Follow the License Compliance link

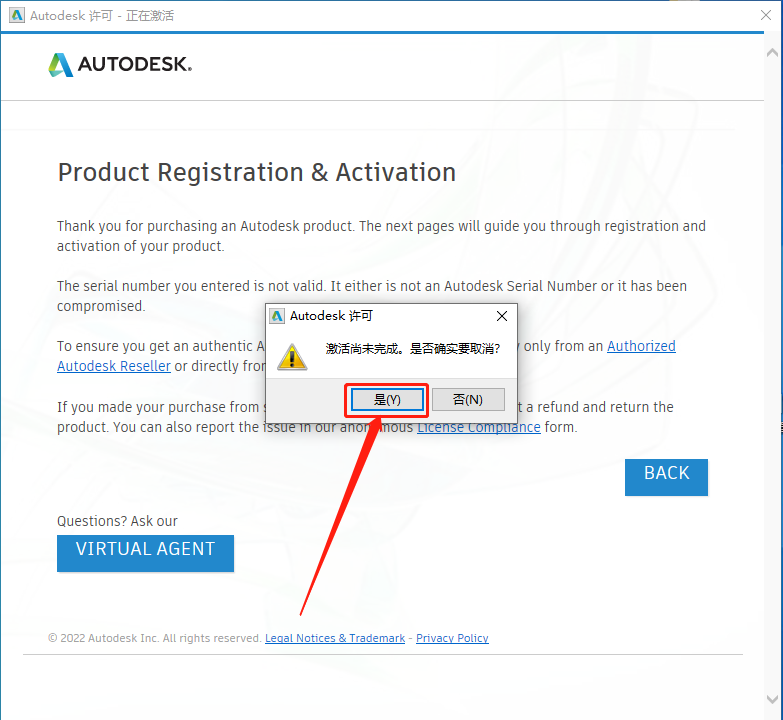(479, 427)
